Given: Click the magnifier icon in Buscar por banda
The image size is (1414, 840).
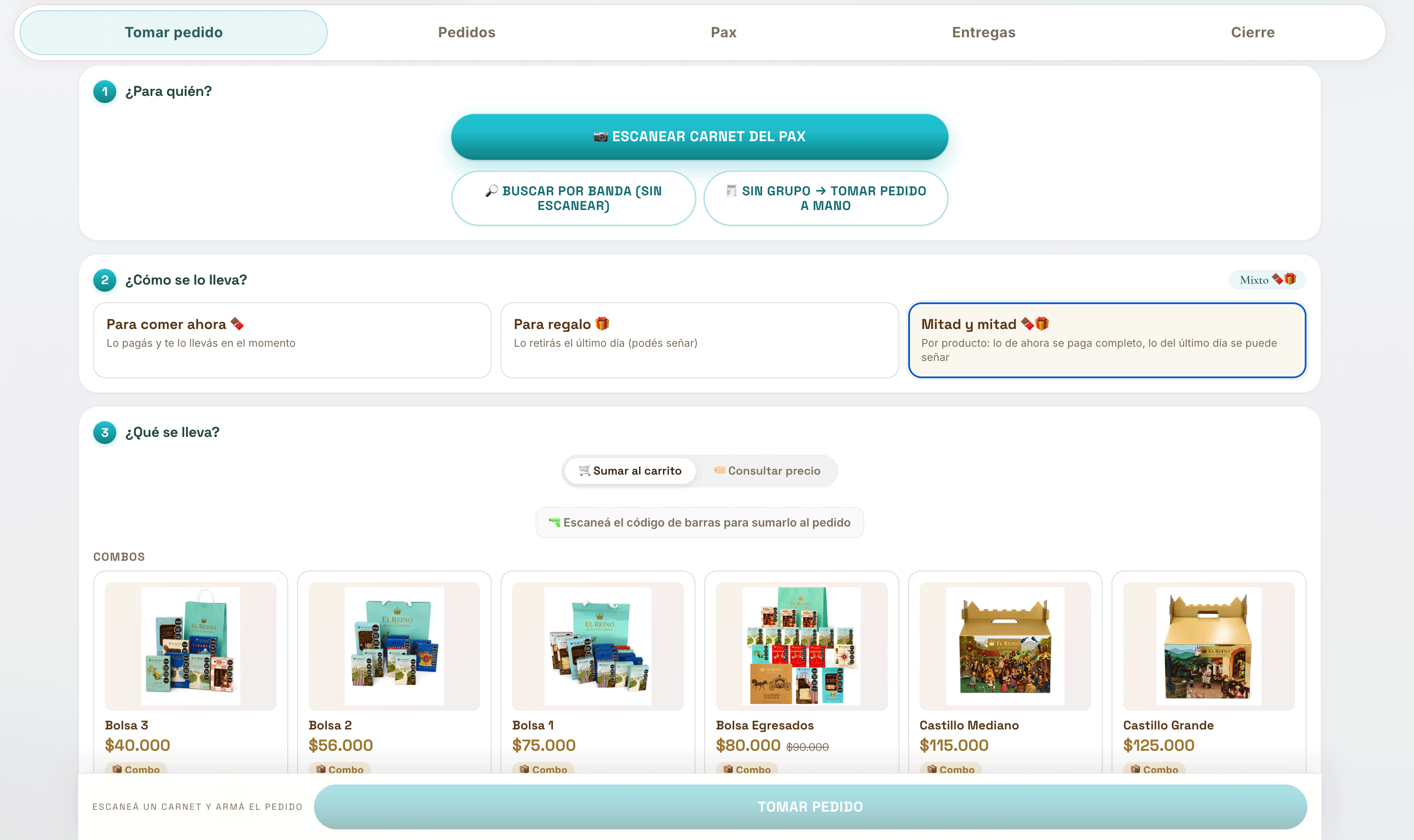Looking at the screenshot, I should (x=491, y=191).
